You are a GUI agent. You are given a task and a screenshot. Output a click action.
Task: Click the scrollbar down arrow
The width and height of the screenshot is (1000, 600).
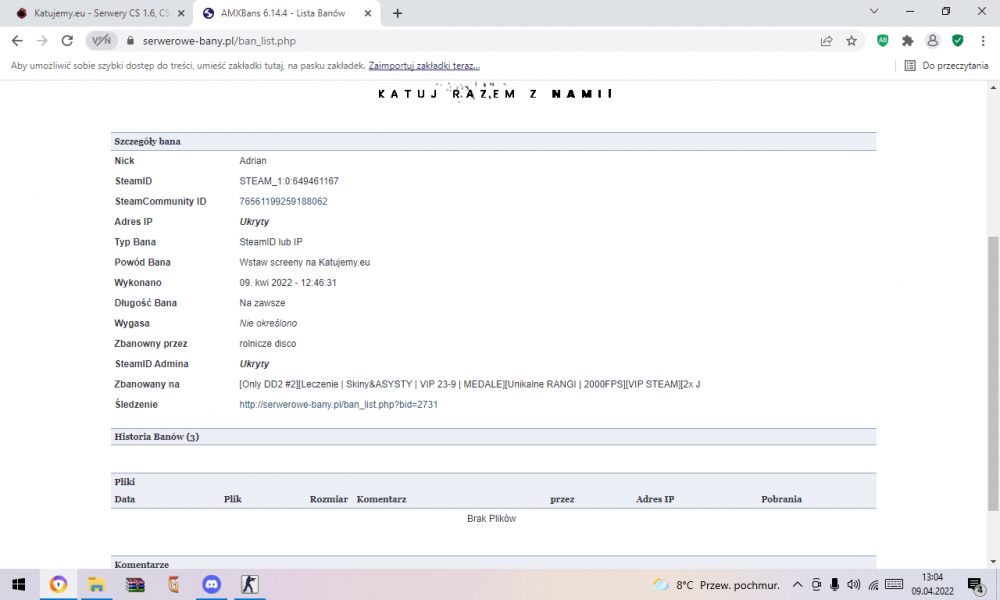pyautogui.click(x=993, y=562)
